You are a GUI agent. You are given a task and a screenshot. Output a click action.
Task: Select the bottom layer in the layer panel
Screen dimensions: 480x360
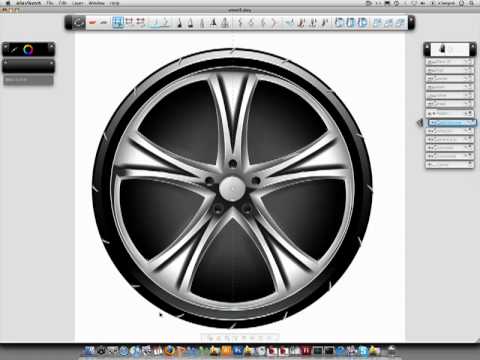[x=449, y=164]
